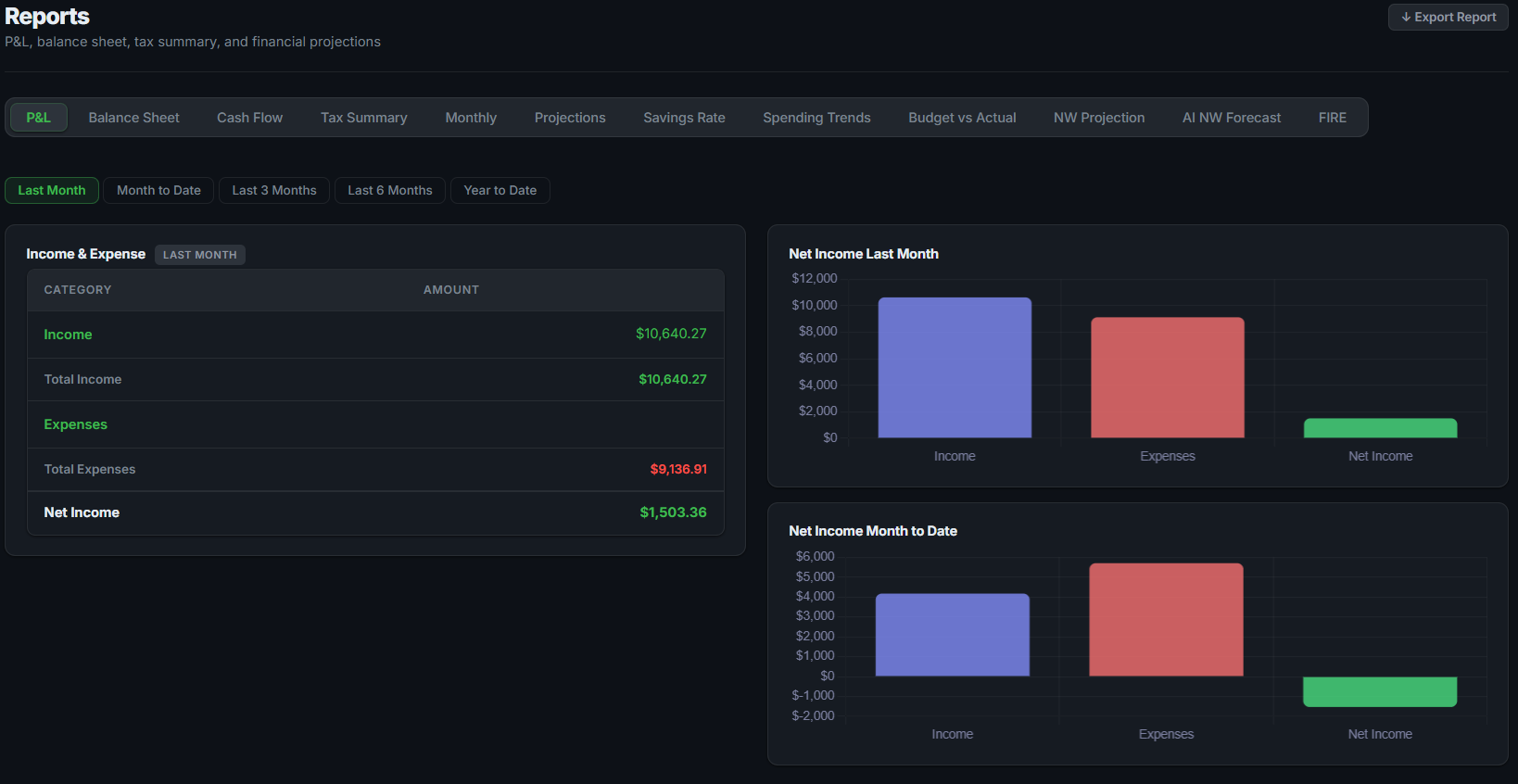Switch to the FIRE tab
This screenshot has width=1518, height=784.
pyautogui.click(x=1333, y=118)
